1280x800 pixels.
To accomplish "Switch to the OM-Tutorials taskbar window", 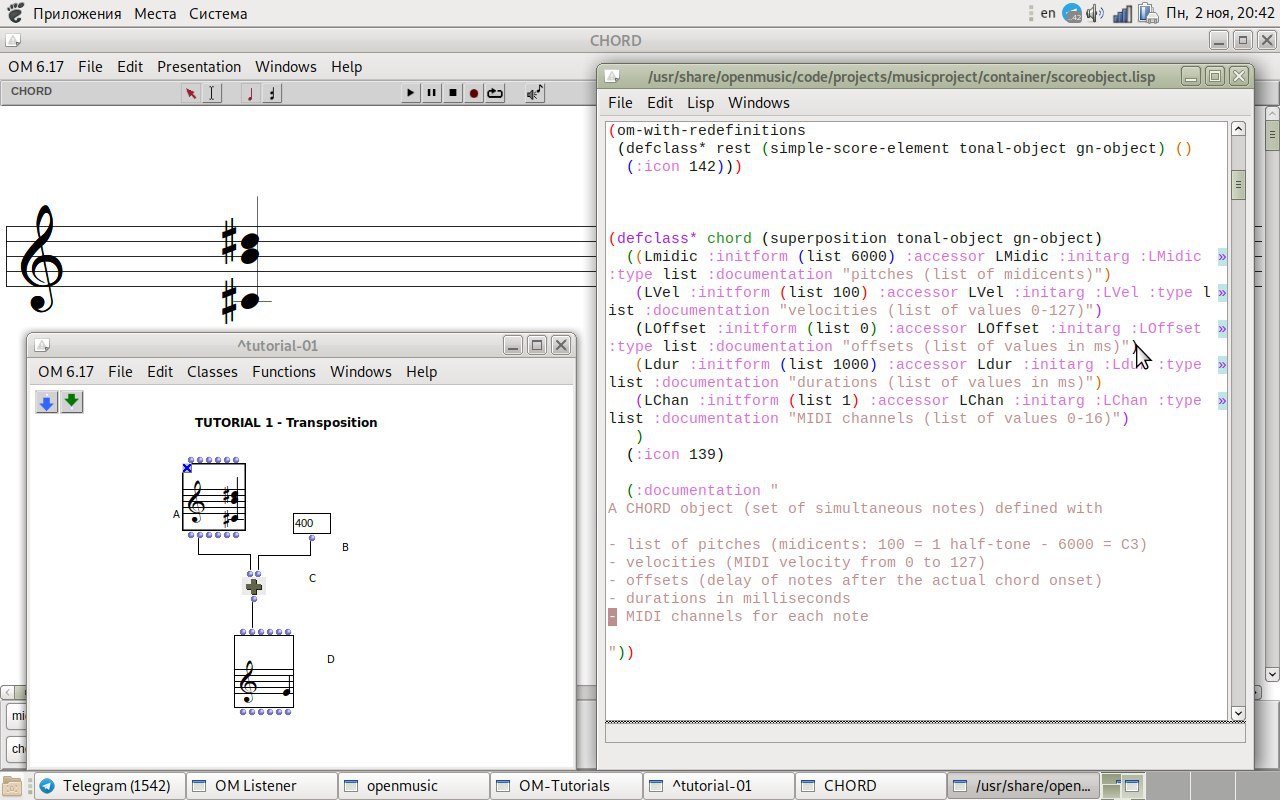I will pos(564,786).
